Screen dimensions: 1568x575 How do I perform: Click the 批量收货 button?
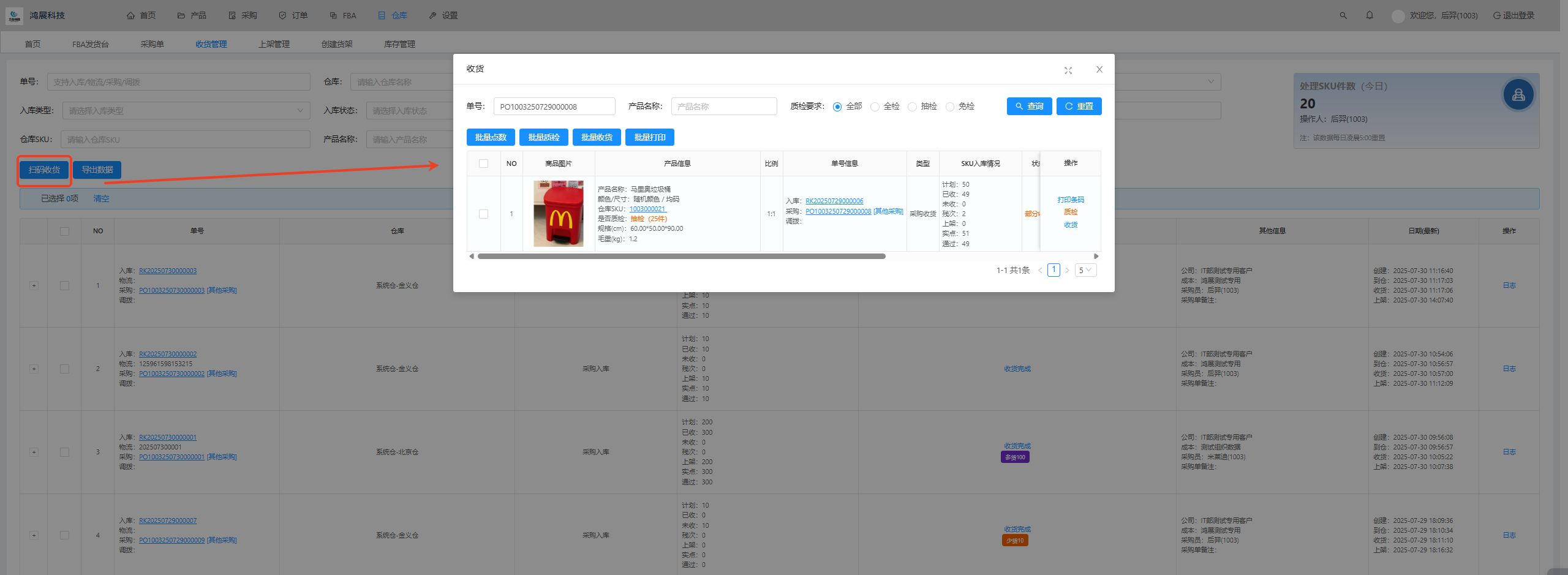click(x=597, y=137)
